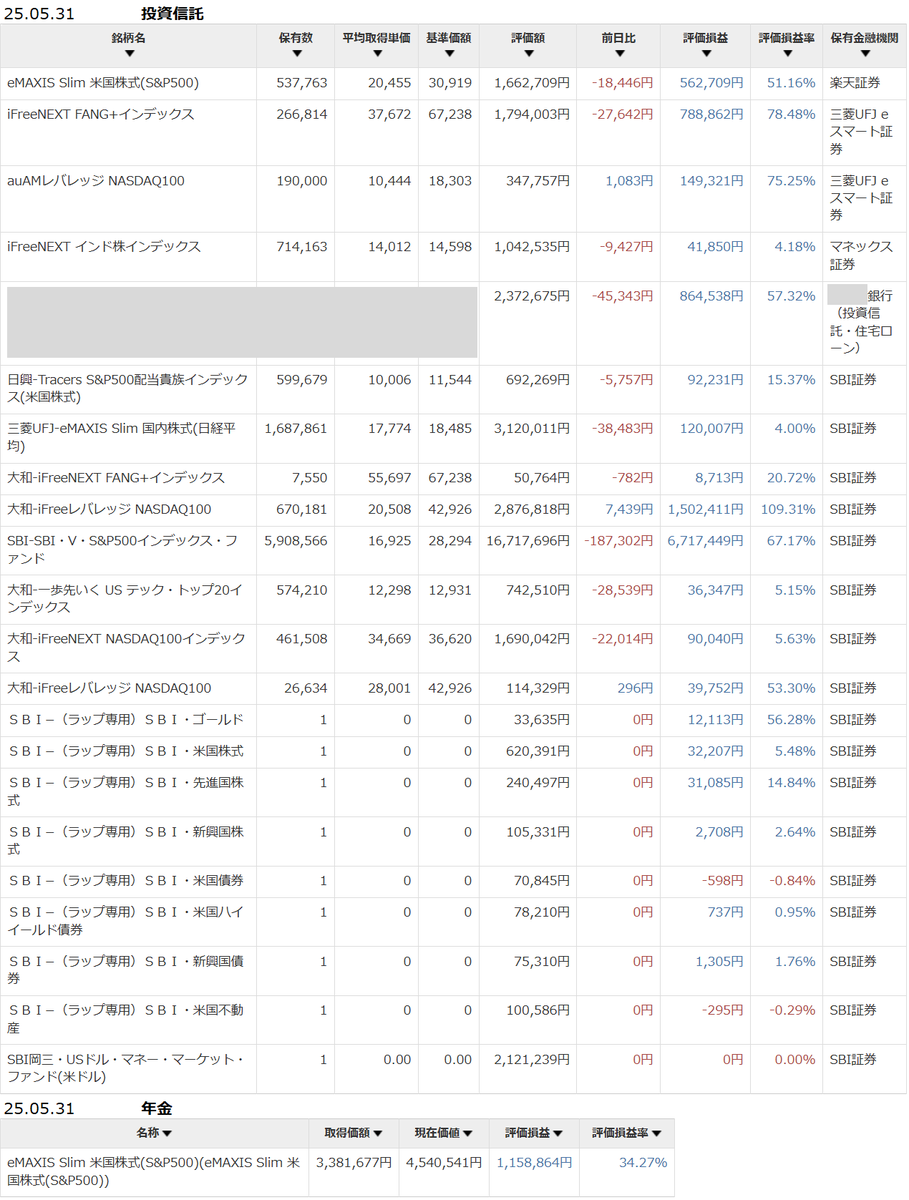
Task: Select 年金 section heading
Action: click(157, 1108)
